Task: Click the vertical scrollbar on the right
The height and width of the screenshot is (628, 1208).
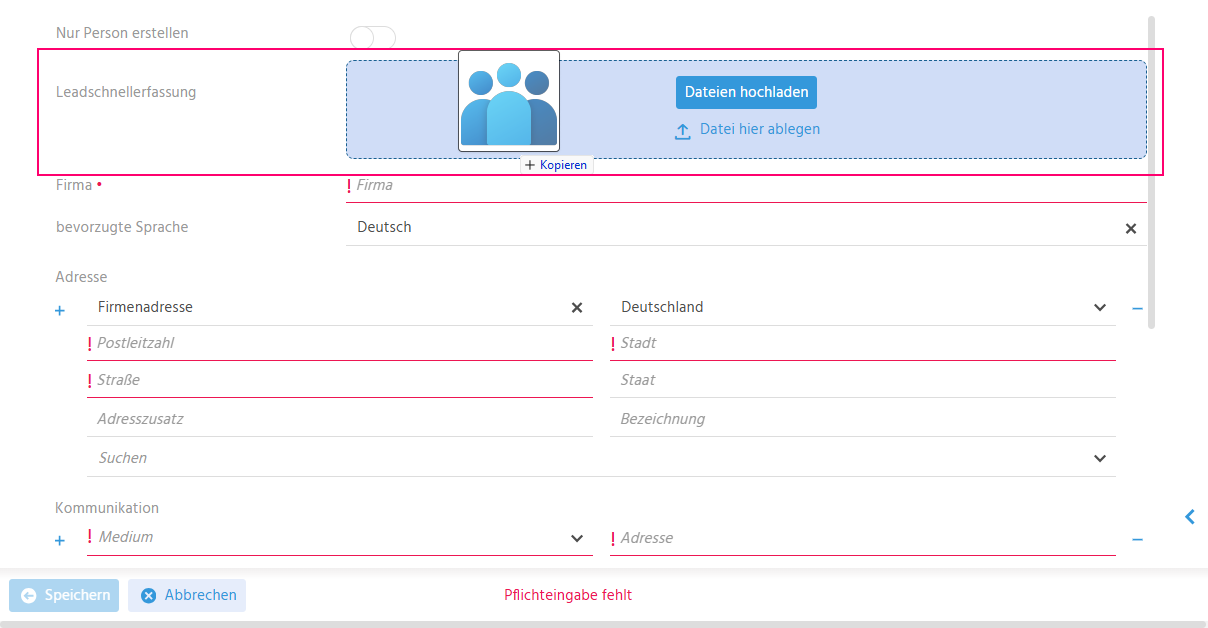Action: 1152,172
